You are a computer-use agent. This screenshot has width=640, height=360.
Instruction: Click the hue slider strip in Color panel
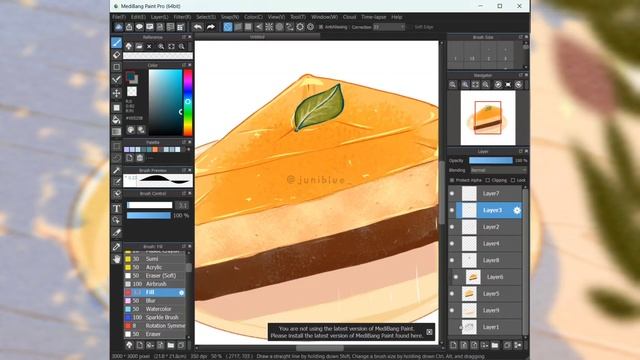(x=188, y=102)
